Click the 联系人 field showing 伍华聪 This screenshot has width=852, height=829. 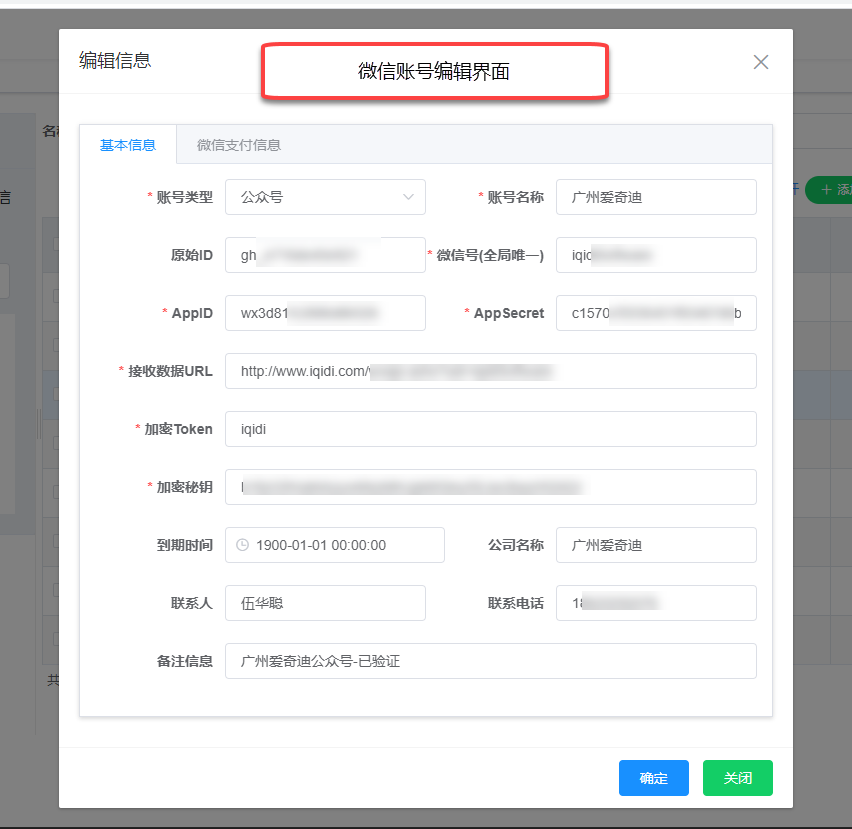point(325,603)
